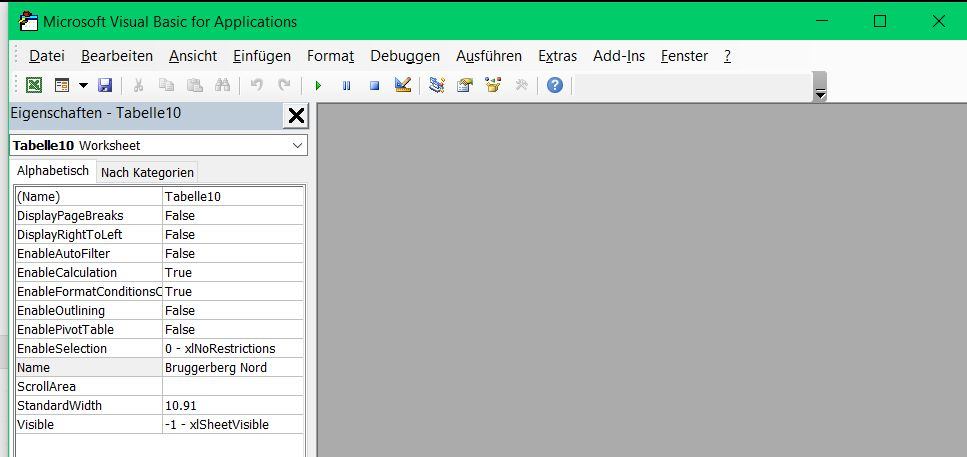Select the Visible property label

pos(89,425)
